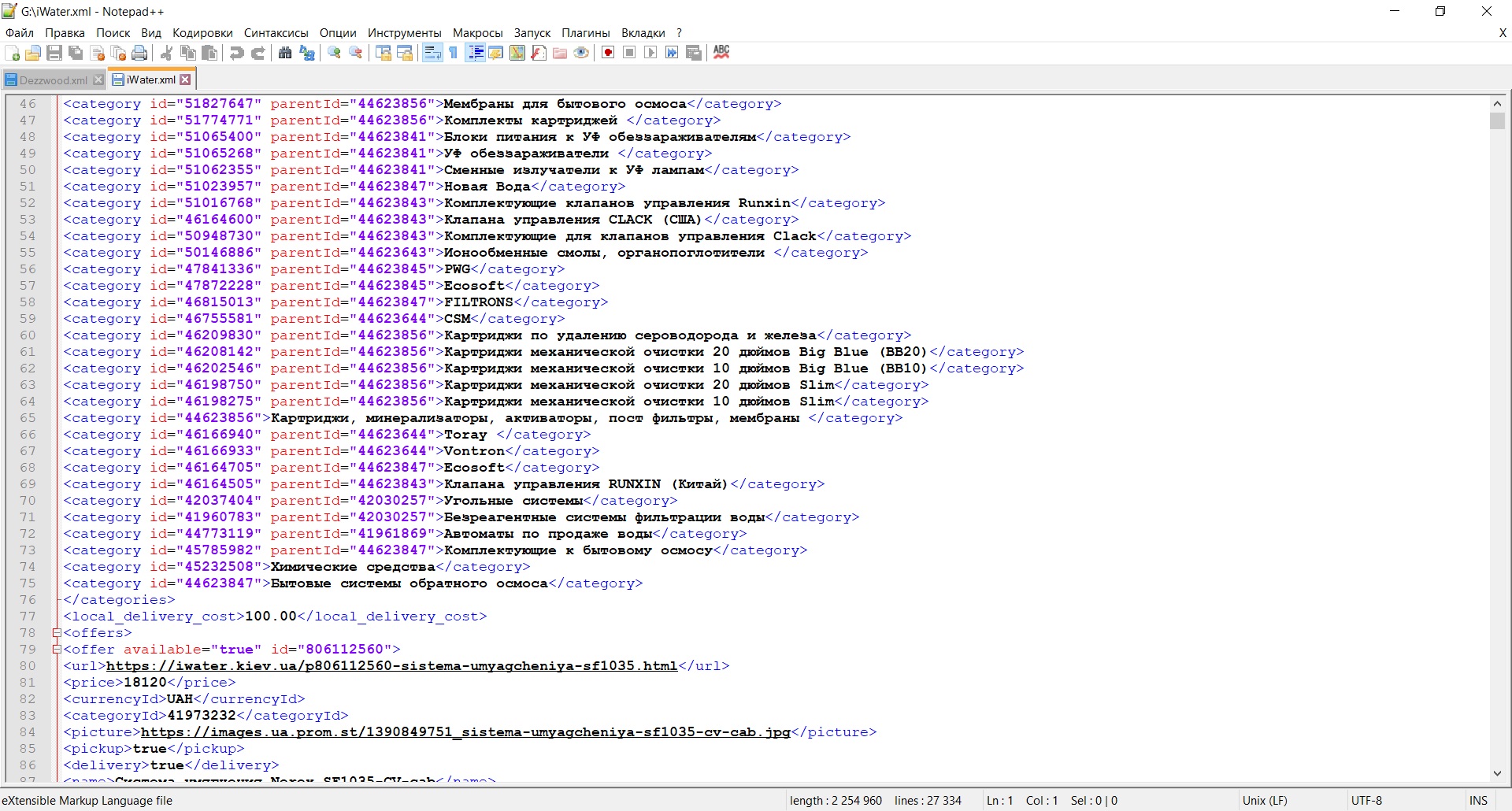Click the Close file toolbar icon

coord(98,53)
